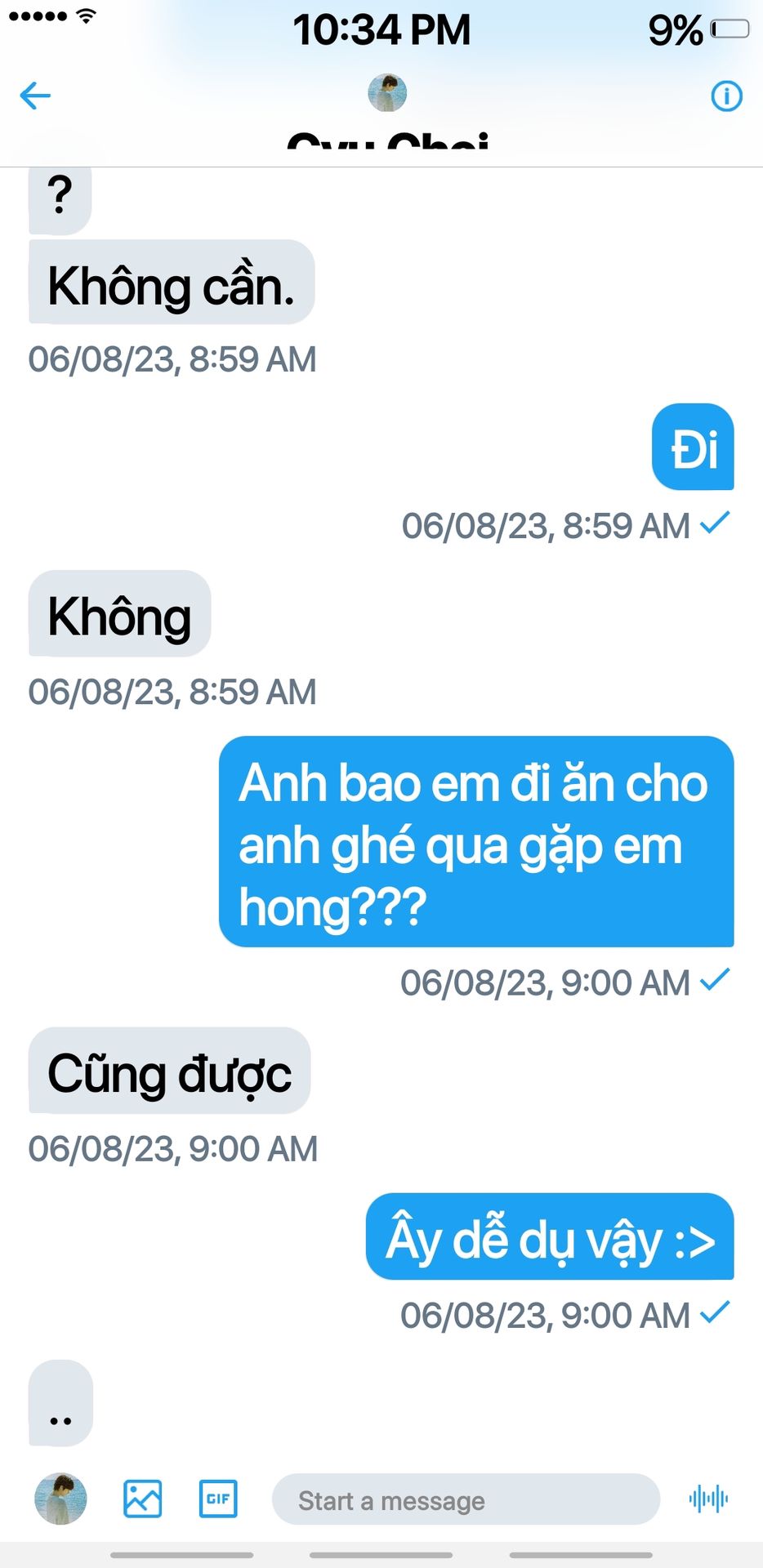Tap the 'Anh bao em đi ăn' message
The image size is (763, 1568).
[476, 842]
